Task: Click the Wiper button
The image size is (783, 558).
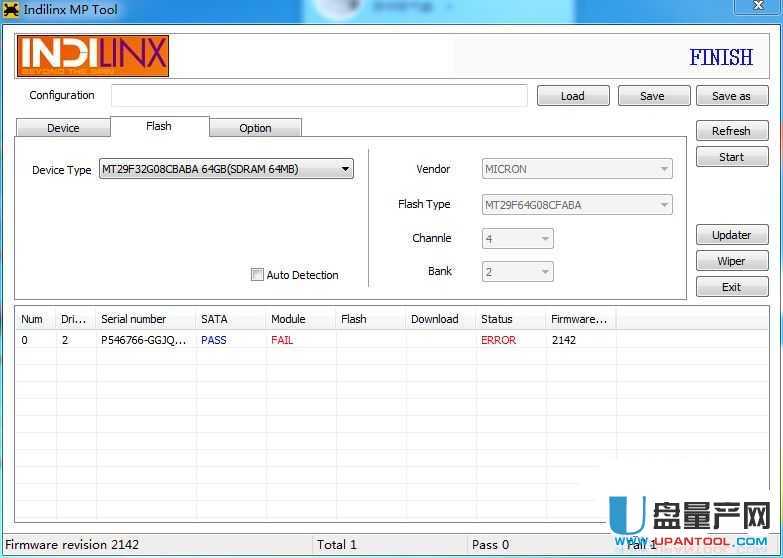Action: (x=731, y=261)
